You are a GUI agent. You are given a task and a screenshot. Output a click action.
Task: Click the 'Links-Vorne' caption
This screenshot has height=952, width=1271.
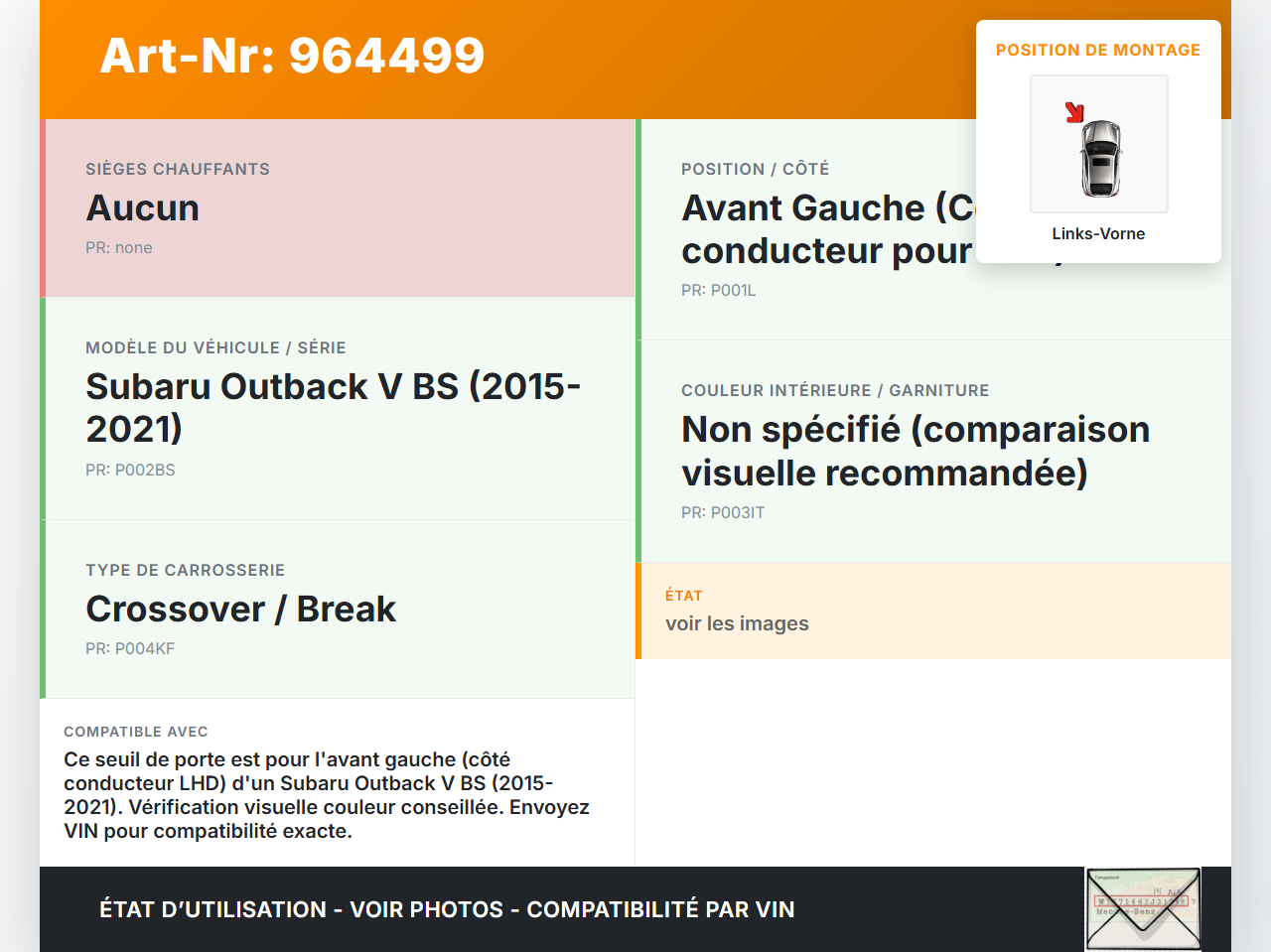point(1098,234)
